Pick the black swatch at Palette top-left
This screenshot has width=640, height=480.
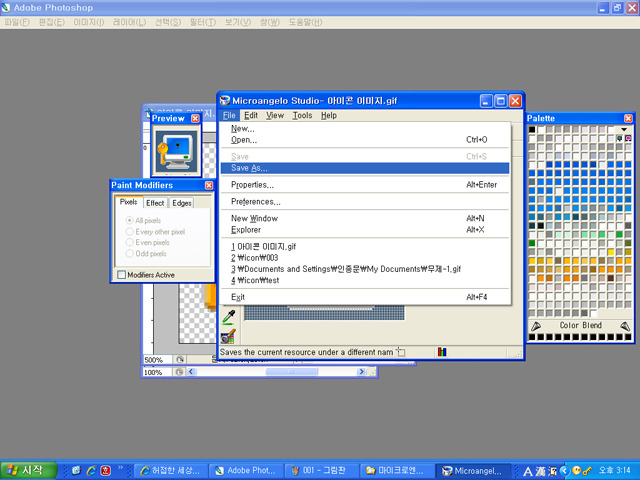532,130
